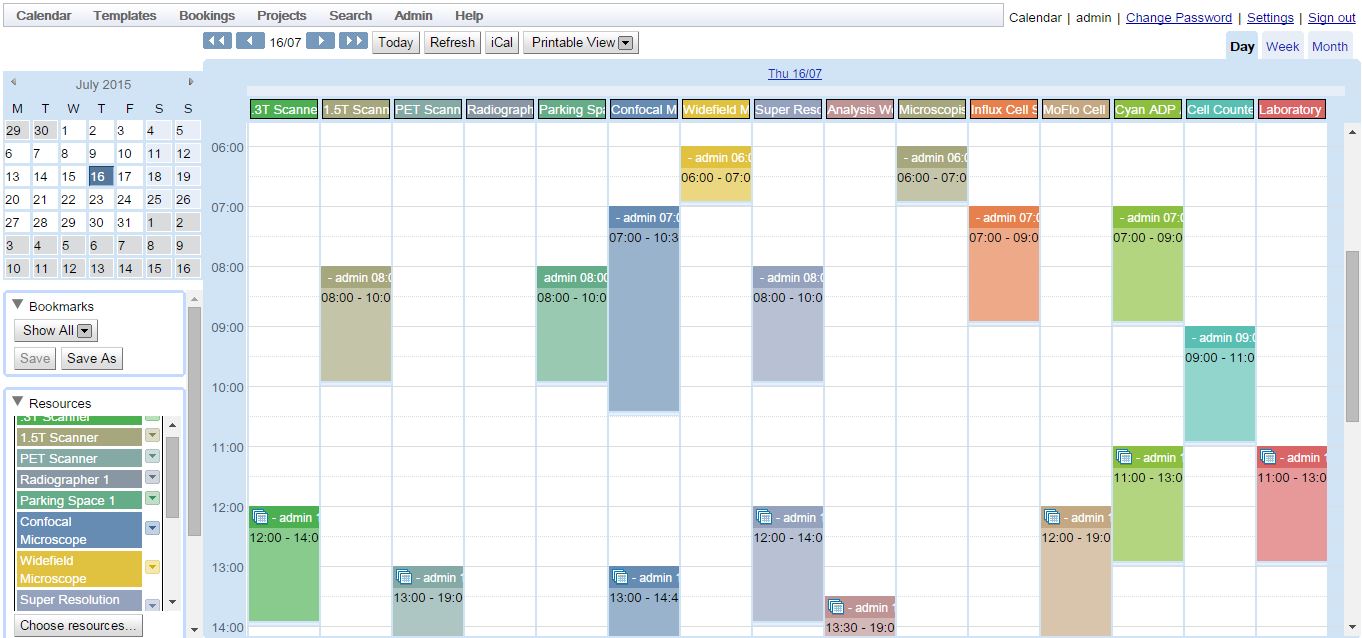The width and height of the screenshot is (1362, 638).
Task: Open the Settings link
Action: [x=1270, y=17]
